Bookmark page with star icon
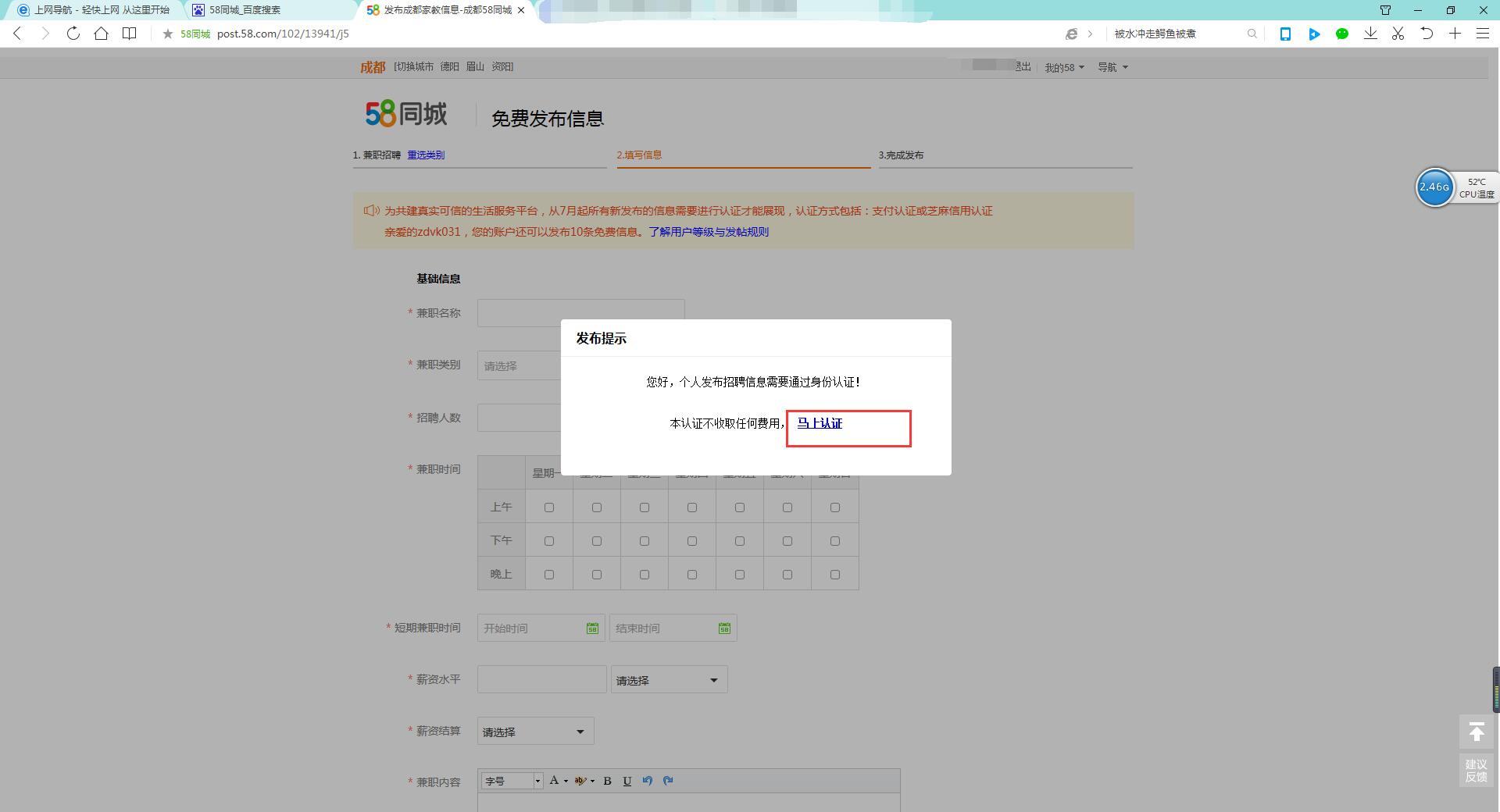The width and height of the screenshot is (1500, 812). point(167,34)
